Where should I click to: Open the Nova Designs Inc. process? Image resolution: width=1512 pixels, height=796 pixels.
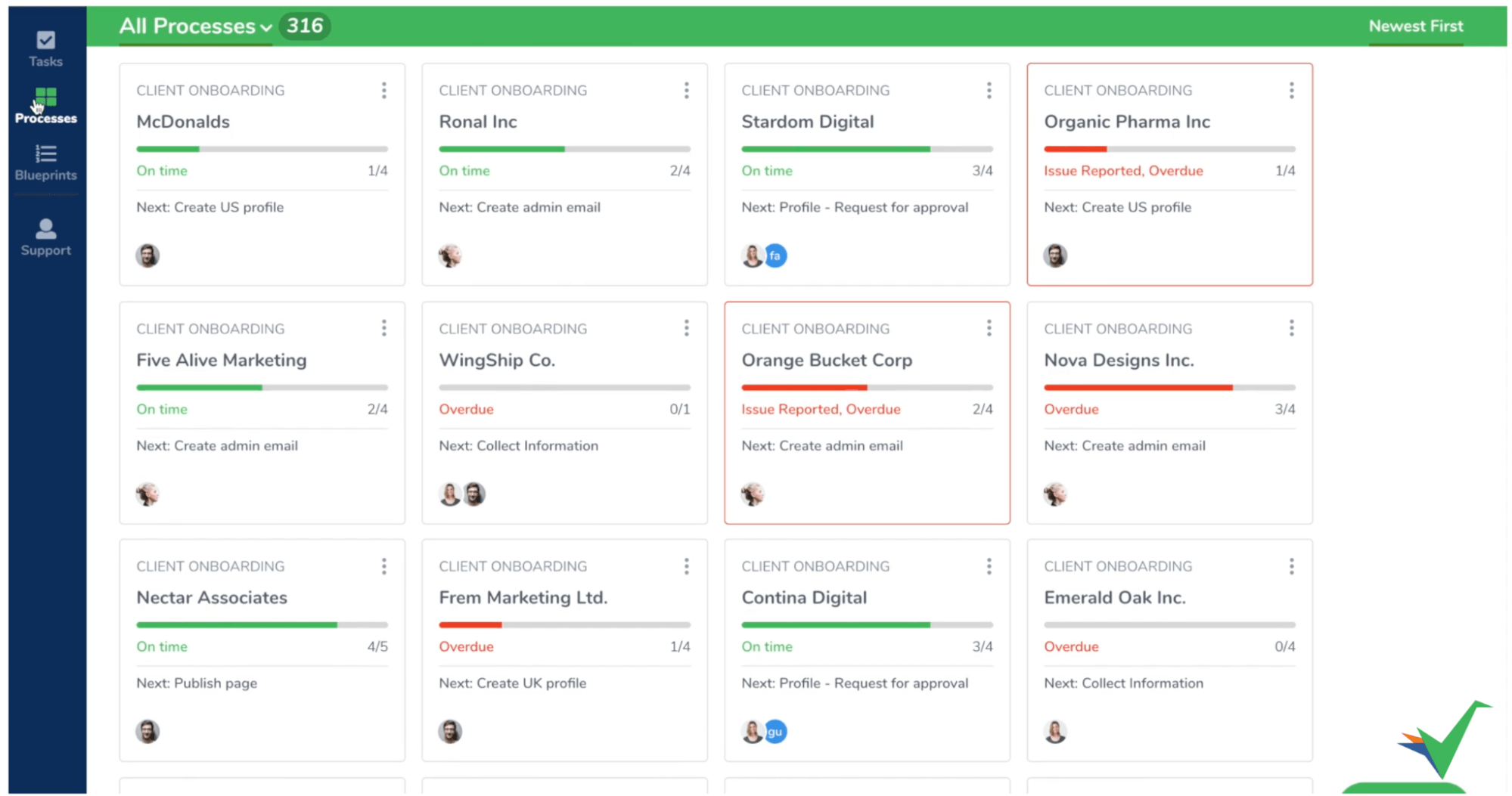(x=1169, y=413)
